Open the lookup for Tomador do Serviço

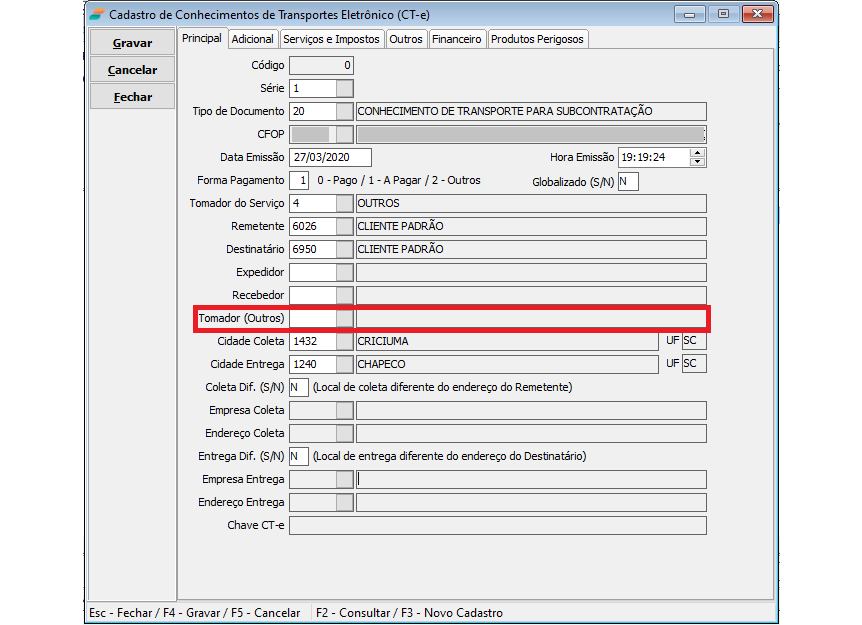[344, 203]
